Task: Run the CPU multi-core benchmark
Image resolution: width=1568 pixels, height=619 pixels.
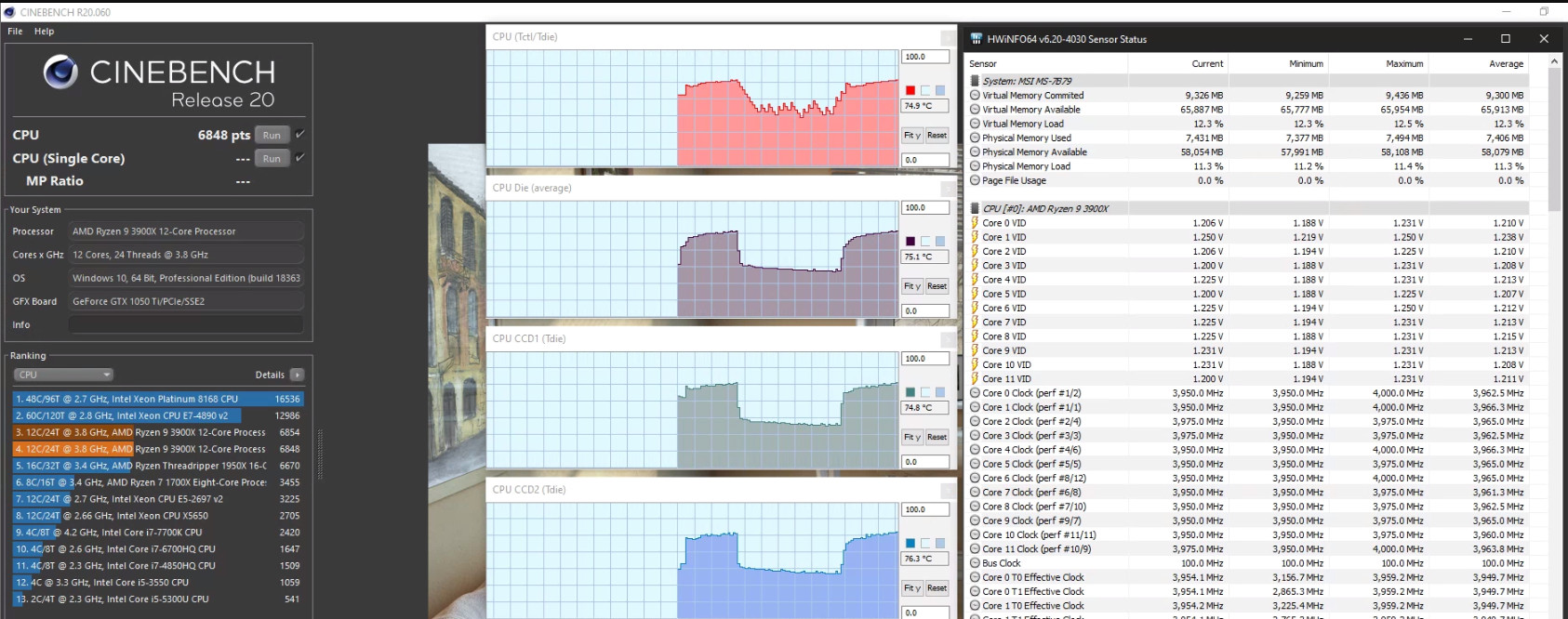Action: pyautogui.click(x=272, y=135)
